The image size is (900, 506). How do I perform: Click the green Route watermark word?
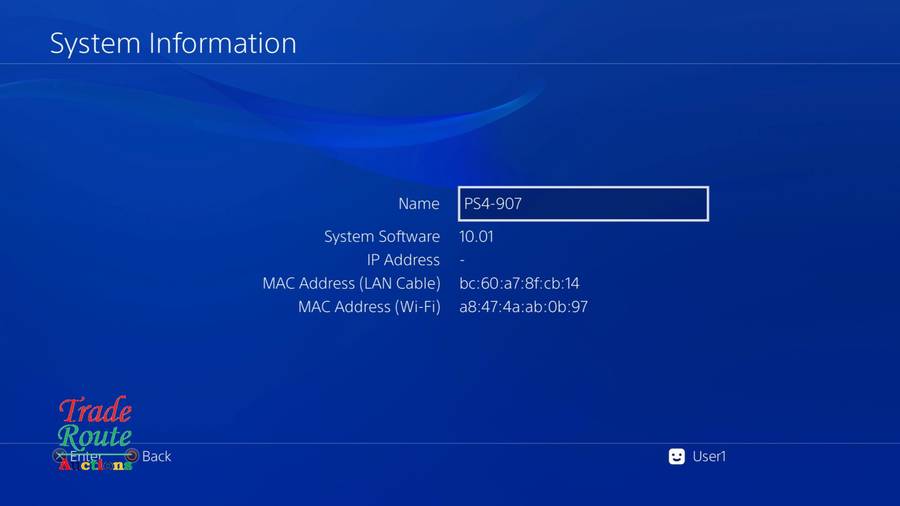(94, 437)
